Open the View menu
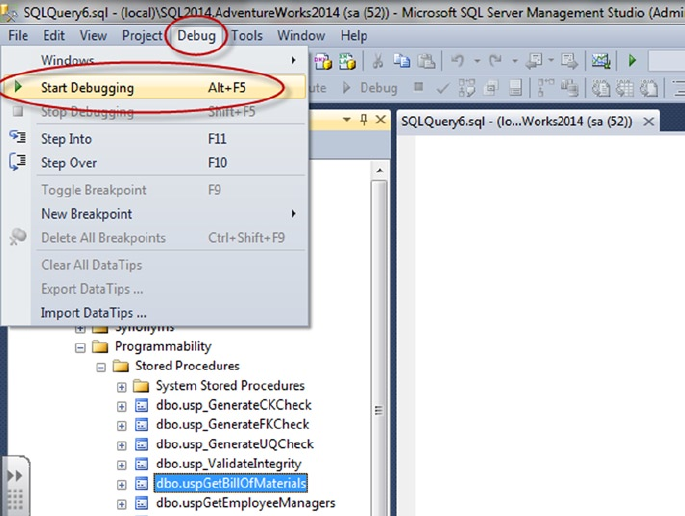Image resolution: width=685 pixels, height=516 pixels. (93, 35)
